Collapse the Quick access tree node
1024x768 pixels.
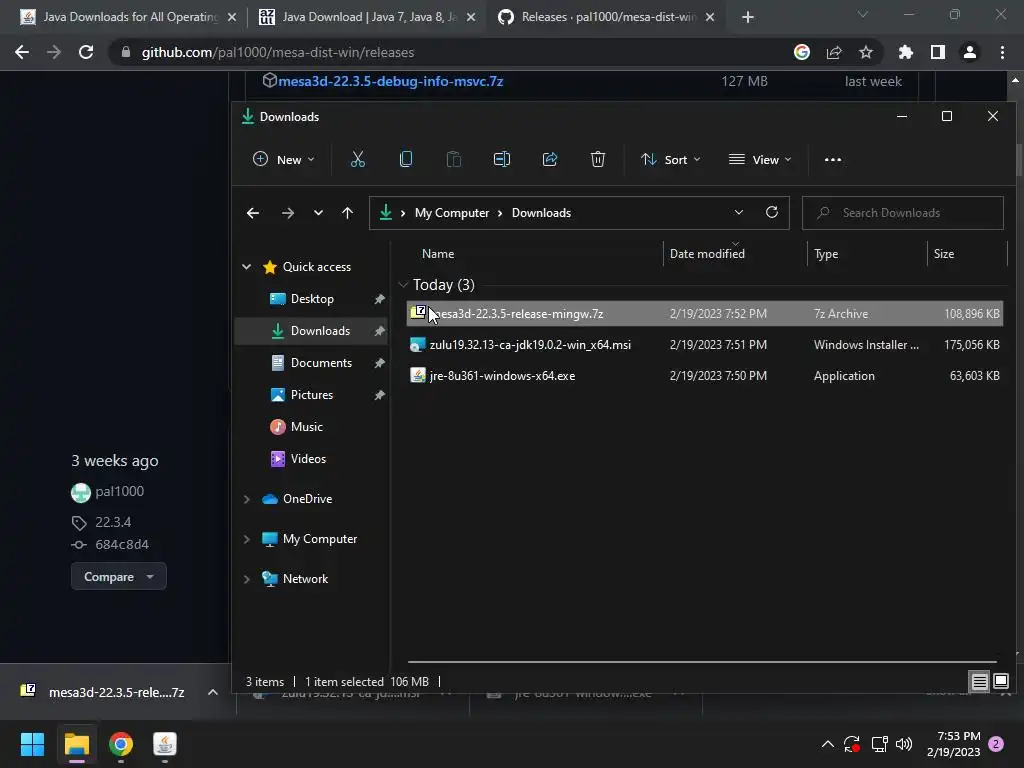point(247,266)
